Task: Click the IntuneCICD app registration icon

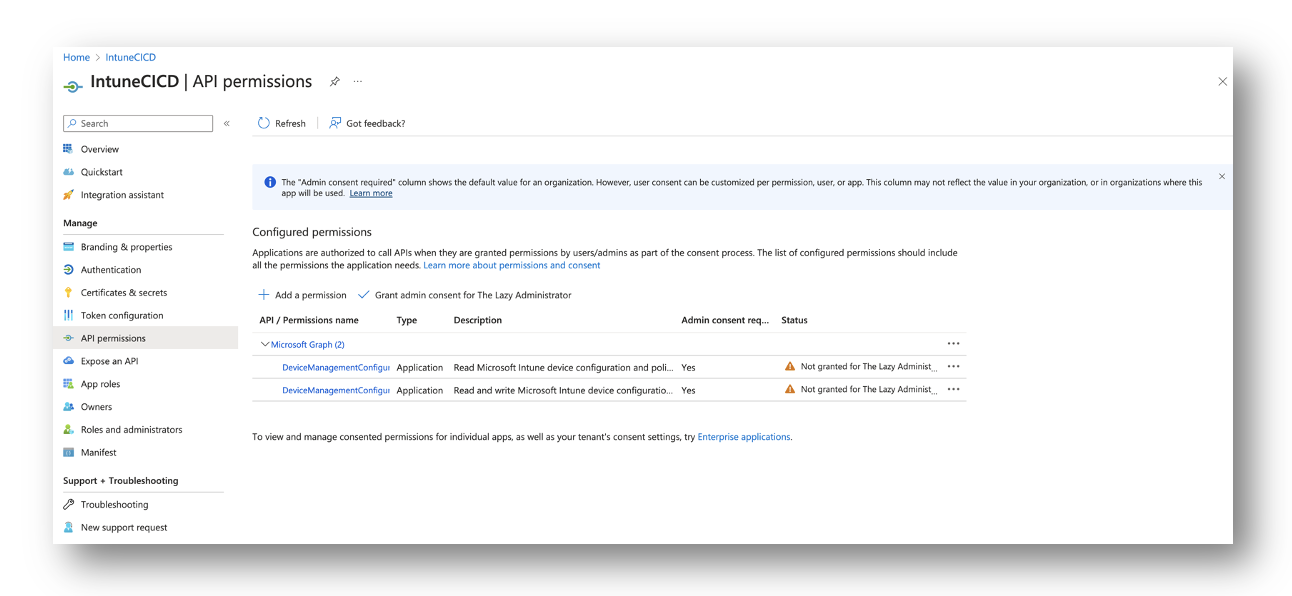Action: [x=73, y=85]
